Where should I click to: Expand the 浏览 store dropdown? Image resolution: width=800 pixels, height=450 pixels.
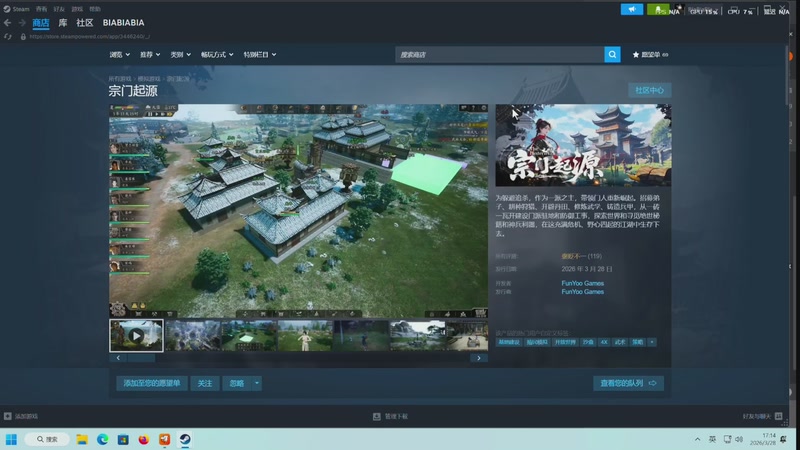119,55
